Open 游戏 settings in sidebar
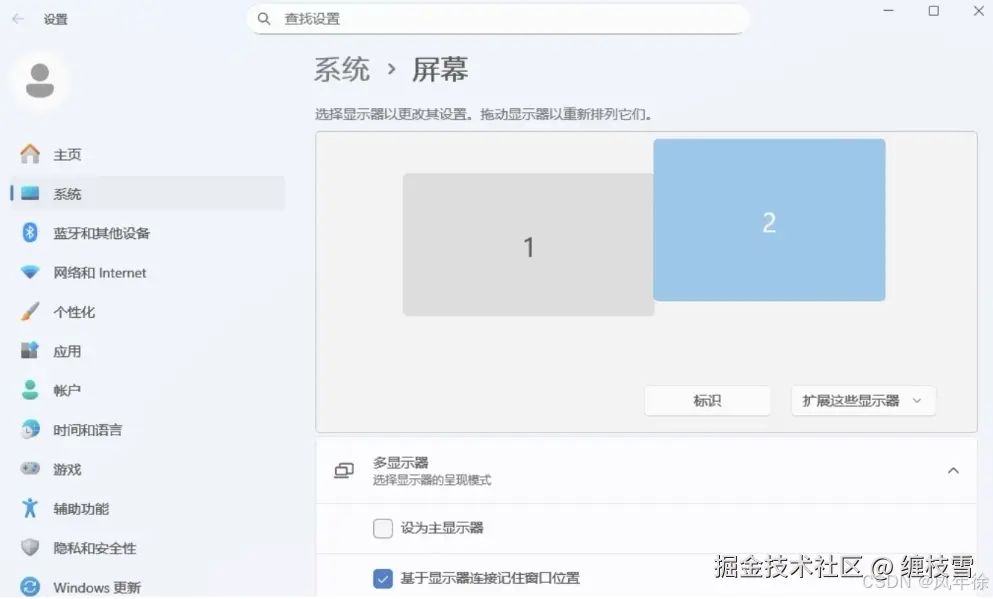This screenshot has width=993, height=599. (x=67, y=469)
